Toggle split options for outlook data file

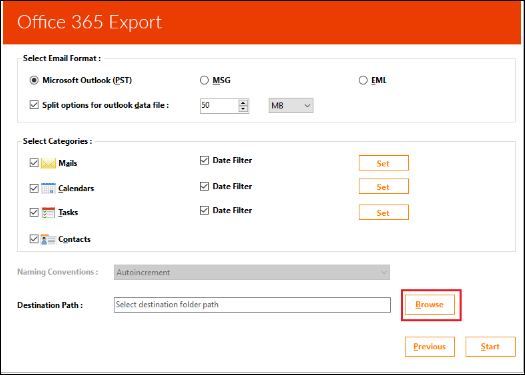[x=34, y=105]
